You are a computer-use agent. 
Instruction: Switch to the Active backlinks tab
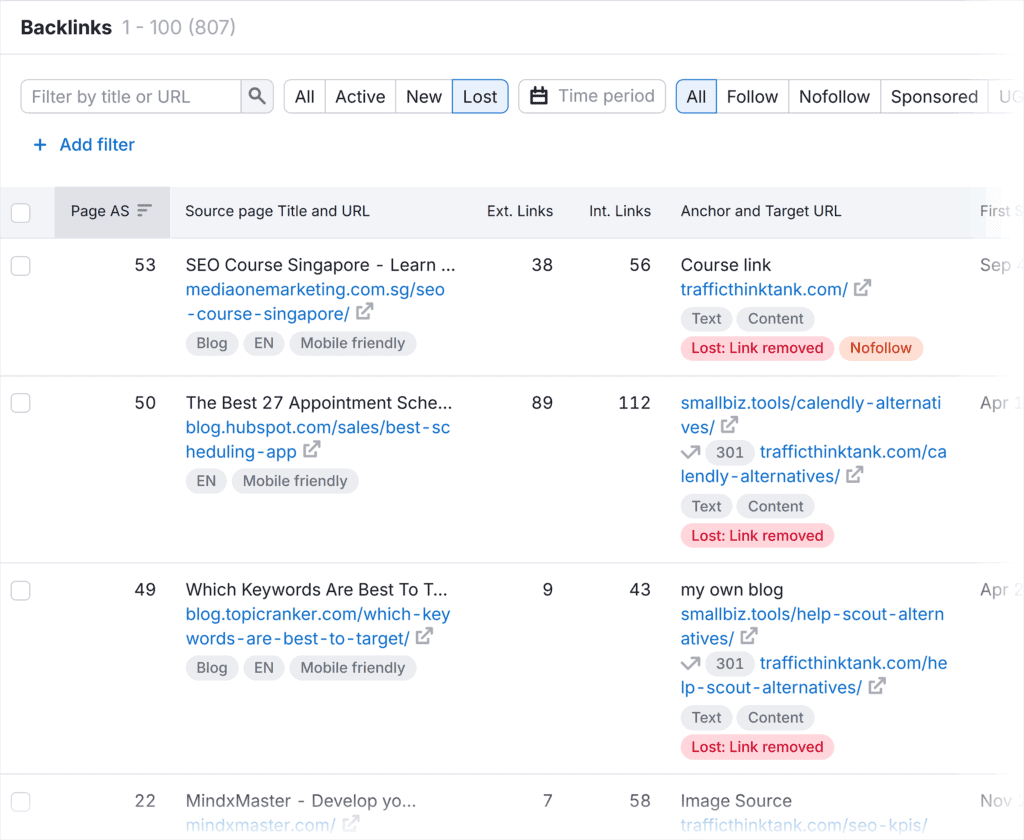(360, 97)
